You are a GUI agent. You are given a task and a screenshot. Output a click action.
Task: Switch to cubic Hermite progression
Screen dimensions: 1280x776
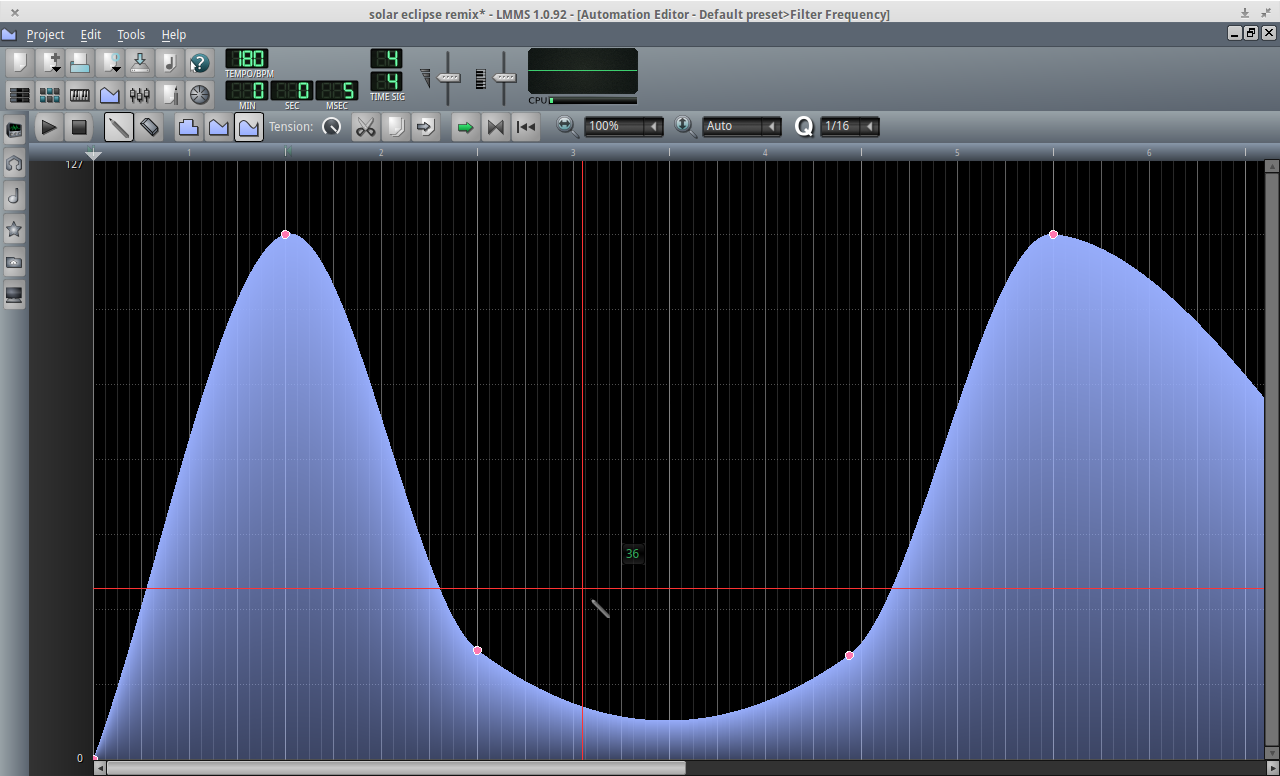point(249,127)
